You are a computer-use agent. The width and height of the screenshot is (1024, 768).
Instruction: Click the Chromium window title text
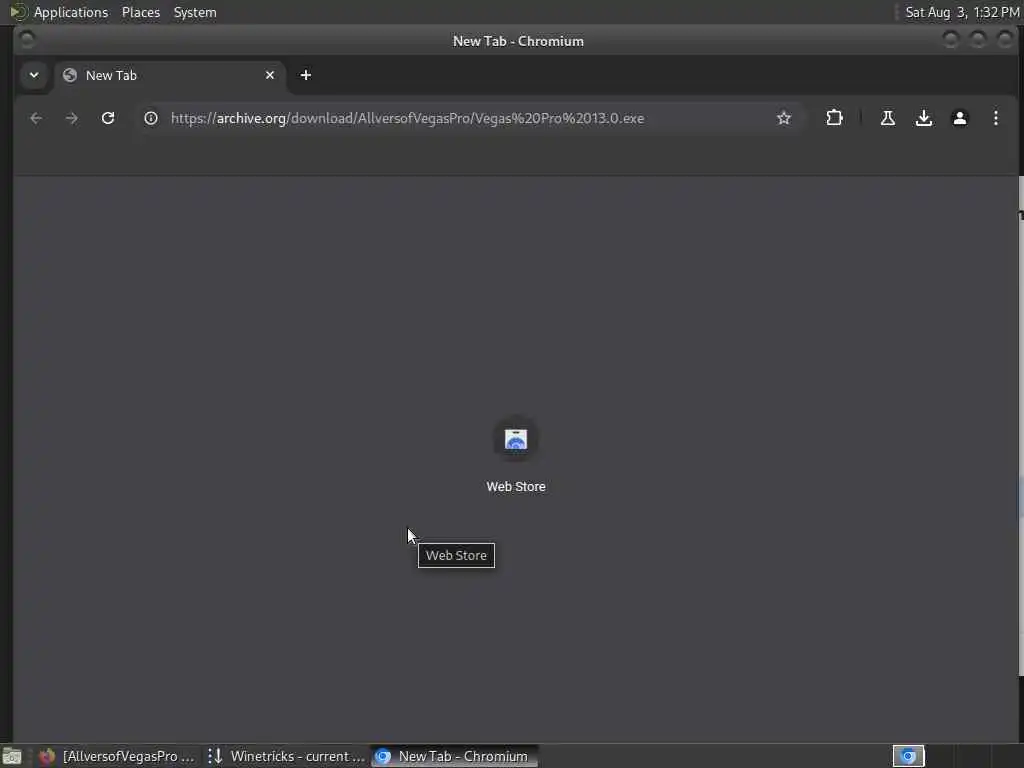coord(518,41)
